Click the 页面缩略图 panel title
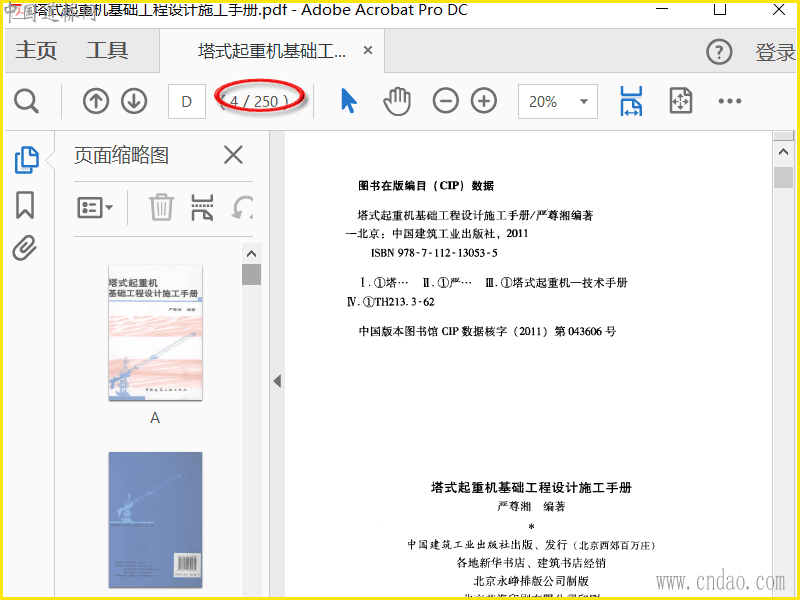Screen dimensions: 800x600 point(121,155)
